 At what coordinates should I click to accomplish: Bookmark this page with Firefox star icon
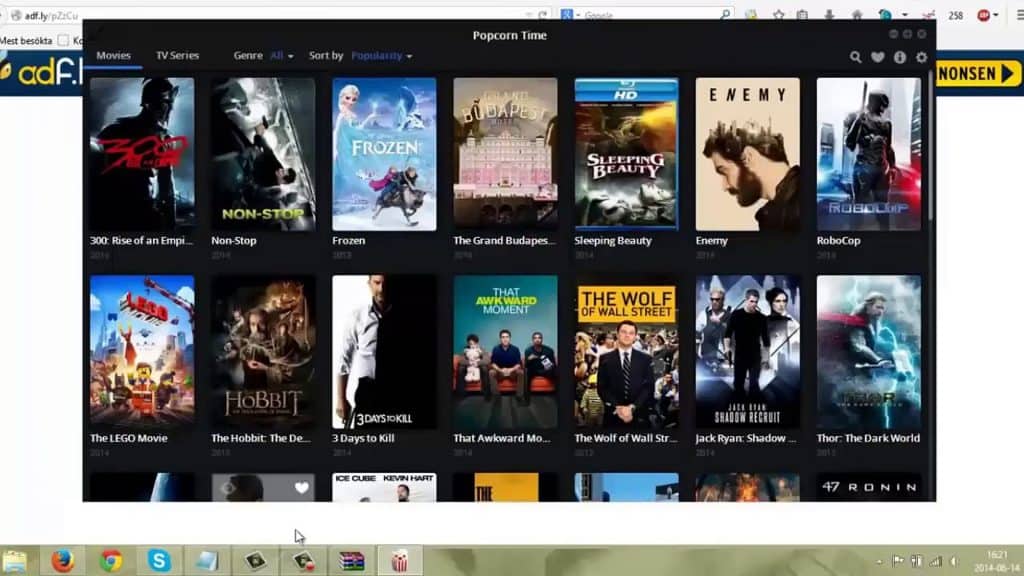pyautogui.click(x=778, y=15)
